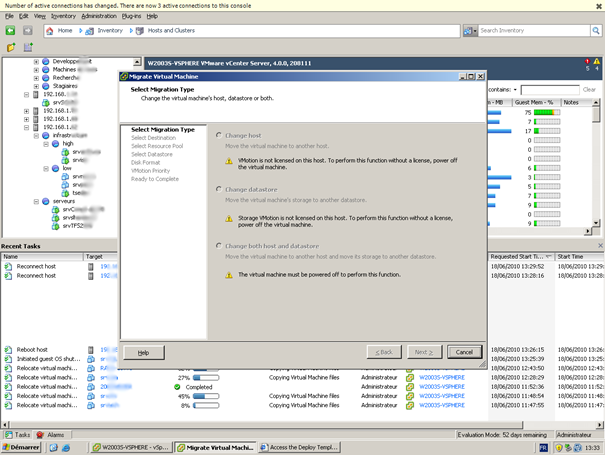
Task: Click the 27% relocate task progress bar
Action: click(206, 377)
